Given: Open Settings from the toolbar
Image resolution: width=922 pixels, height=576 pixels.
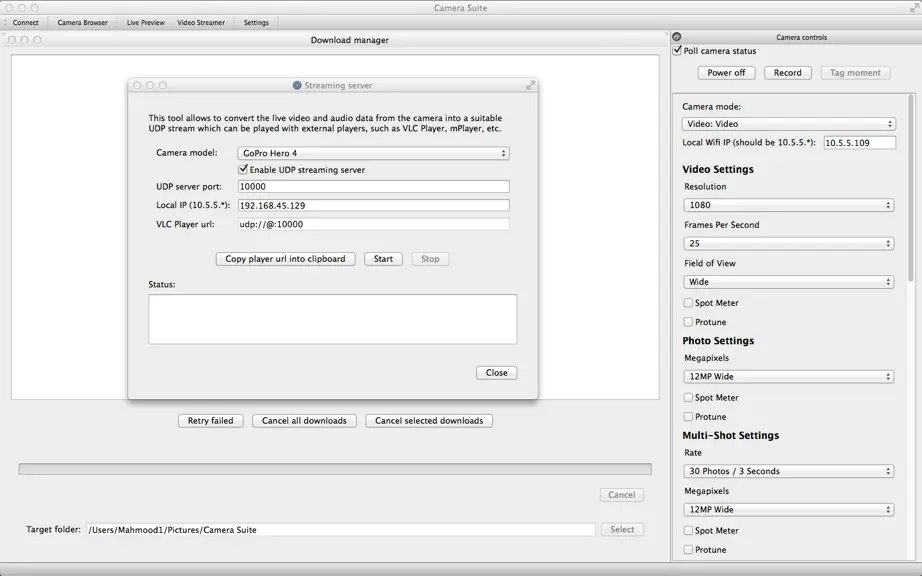Looking at the screenshot, I should click(x=256, y=22).
